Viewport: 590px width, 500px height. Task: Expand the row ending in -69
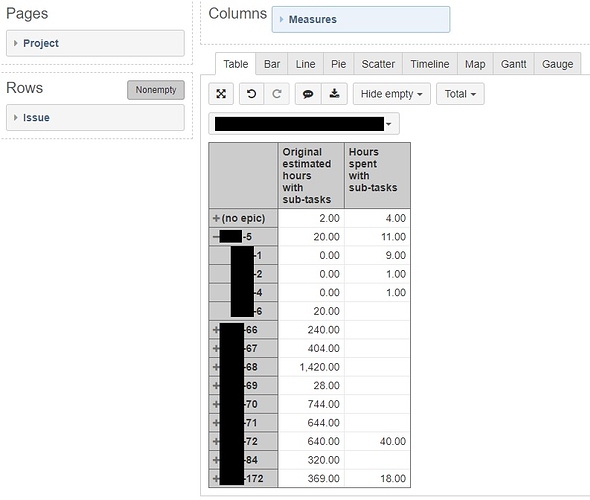(216, 386)
